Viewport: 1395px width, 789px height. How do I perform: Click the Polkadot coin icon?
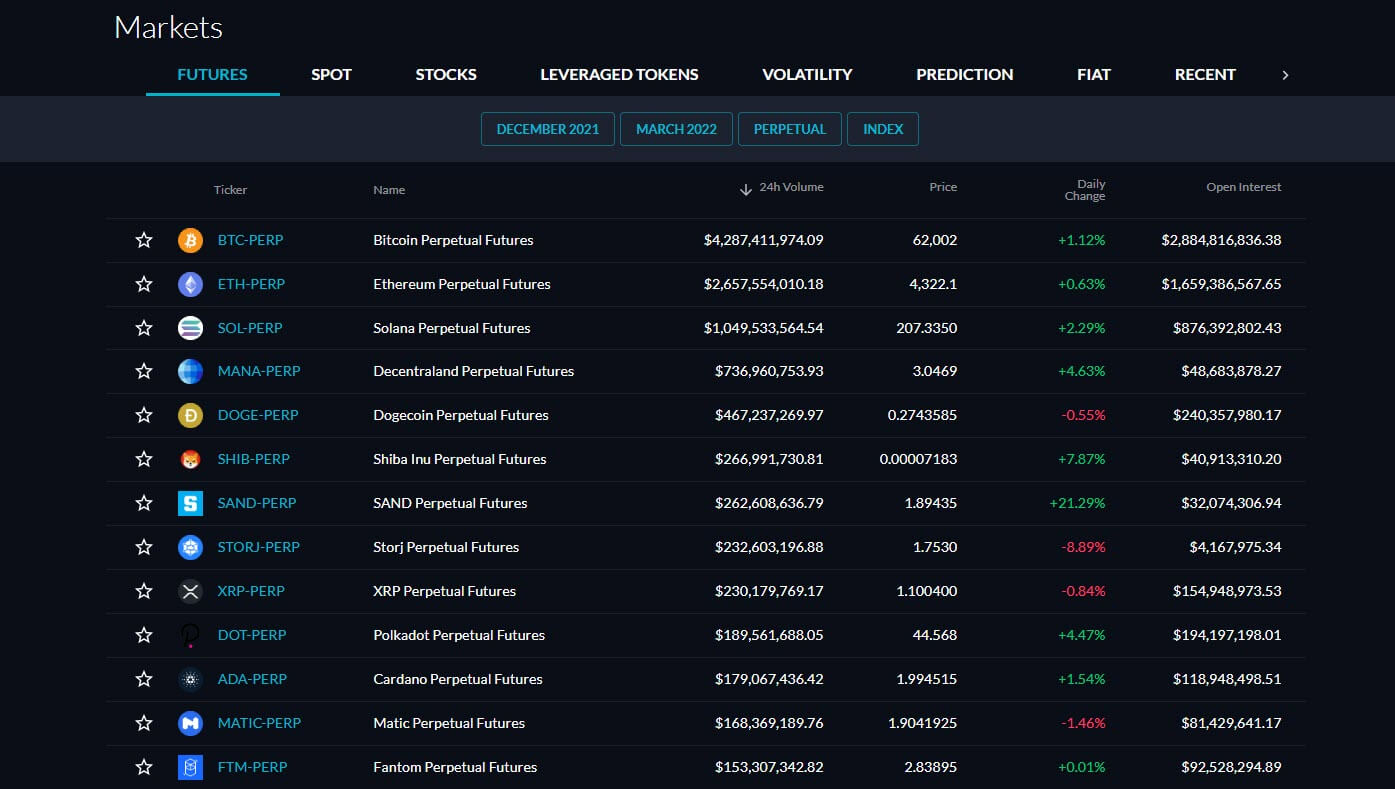tap(190, 635)
